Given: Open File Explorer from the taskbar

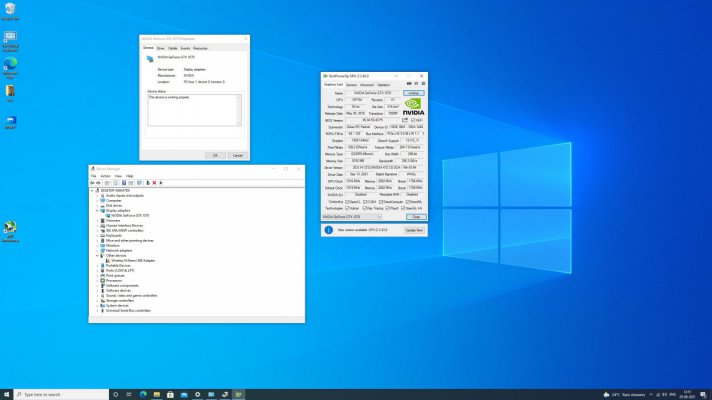Looking at the screenshot, I should click(157, 395).
